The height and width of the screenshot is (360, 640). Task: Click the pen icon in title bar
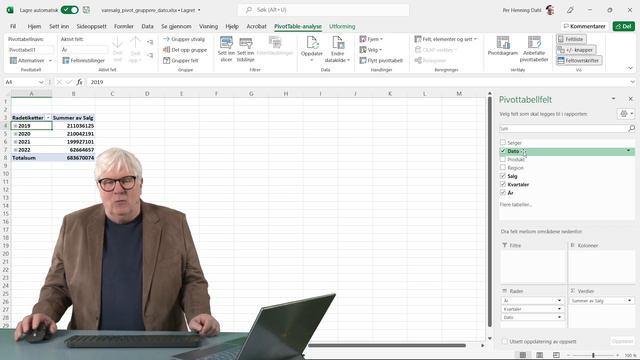coord(570,10)
